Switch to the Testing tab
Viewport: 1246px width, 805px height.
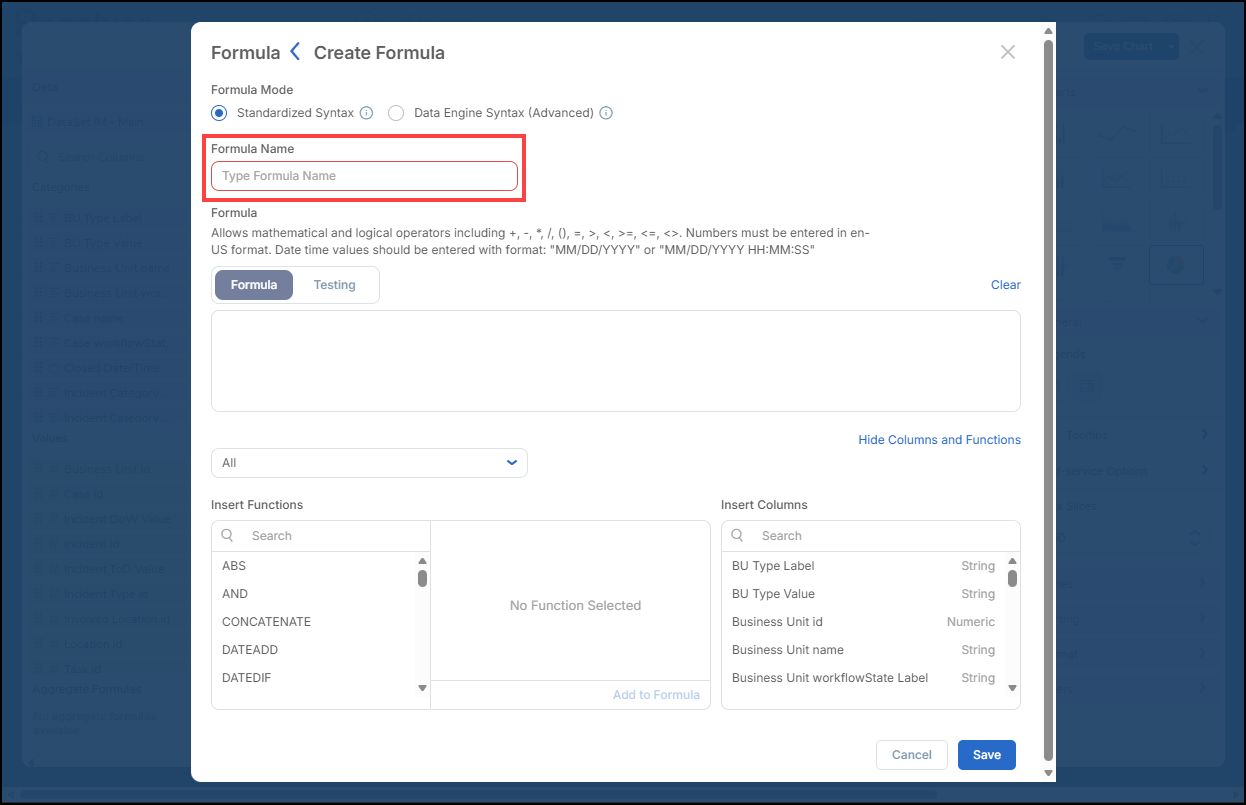click(334, 285)
